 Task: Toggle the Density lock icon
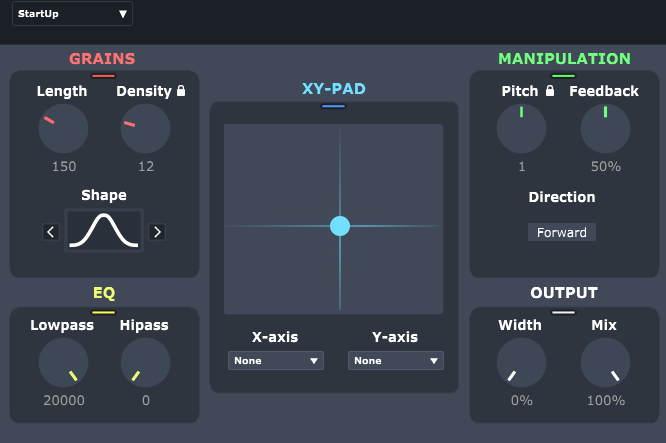181,90
